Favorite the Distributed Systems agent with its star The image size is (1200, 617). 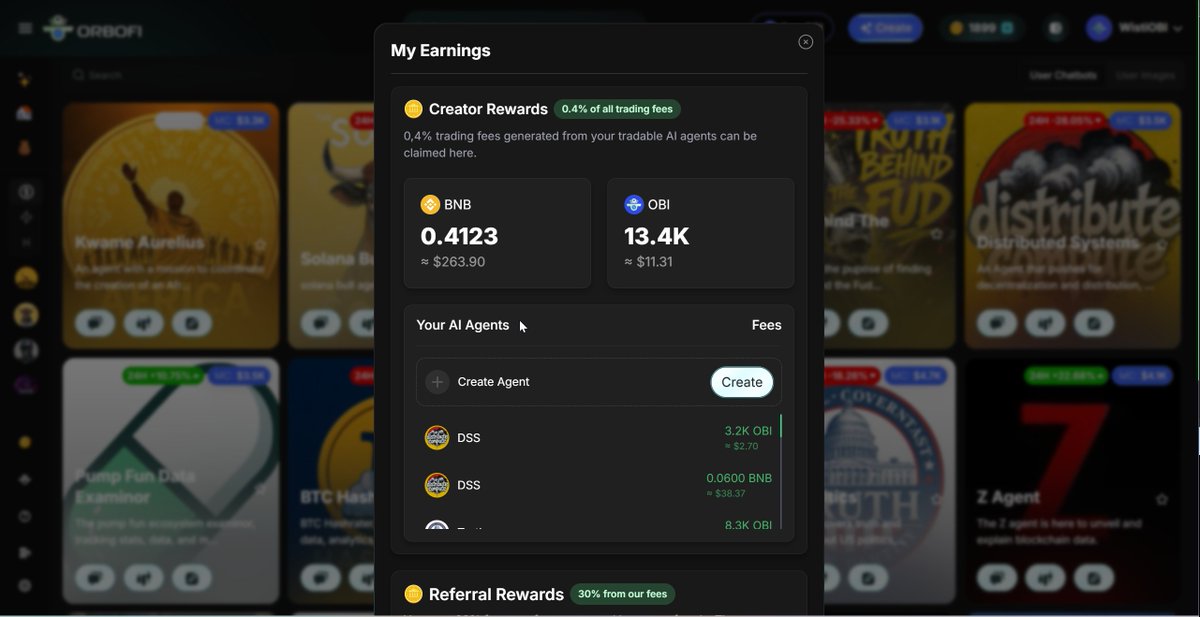(1162, 244)
